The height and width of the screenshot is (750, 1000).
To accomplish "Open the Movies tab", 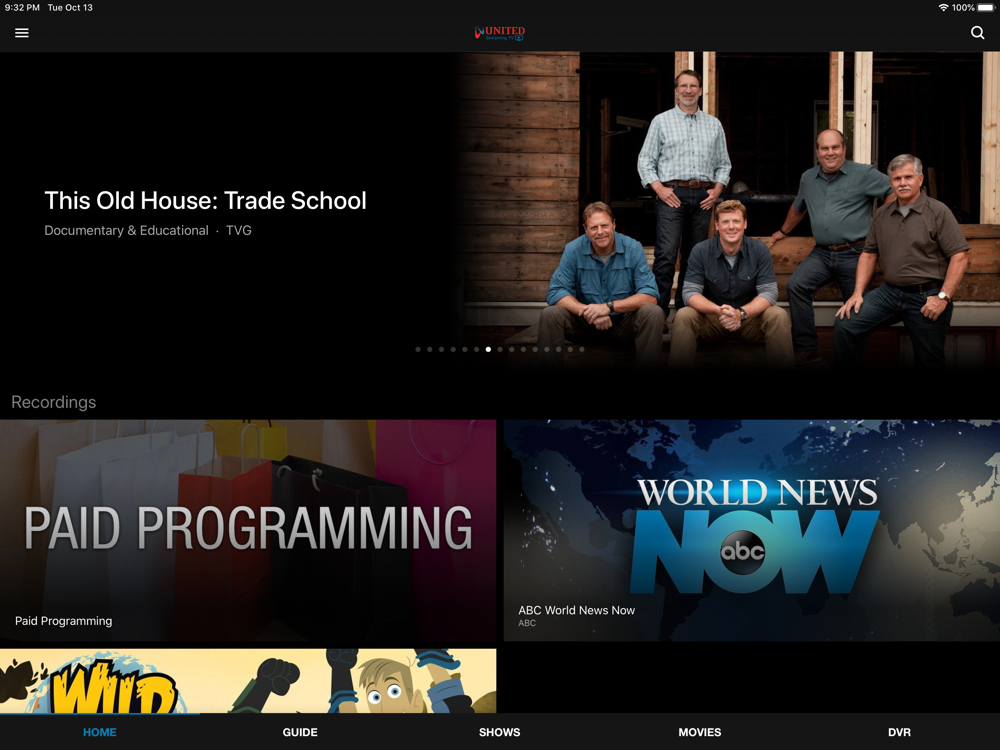I will pyautogui.click(x=700, y=732).
